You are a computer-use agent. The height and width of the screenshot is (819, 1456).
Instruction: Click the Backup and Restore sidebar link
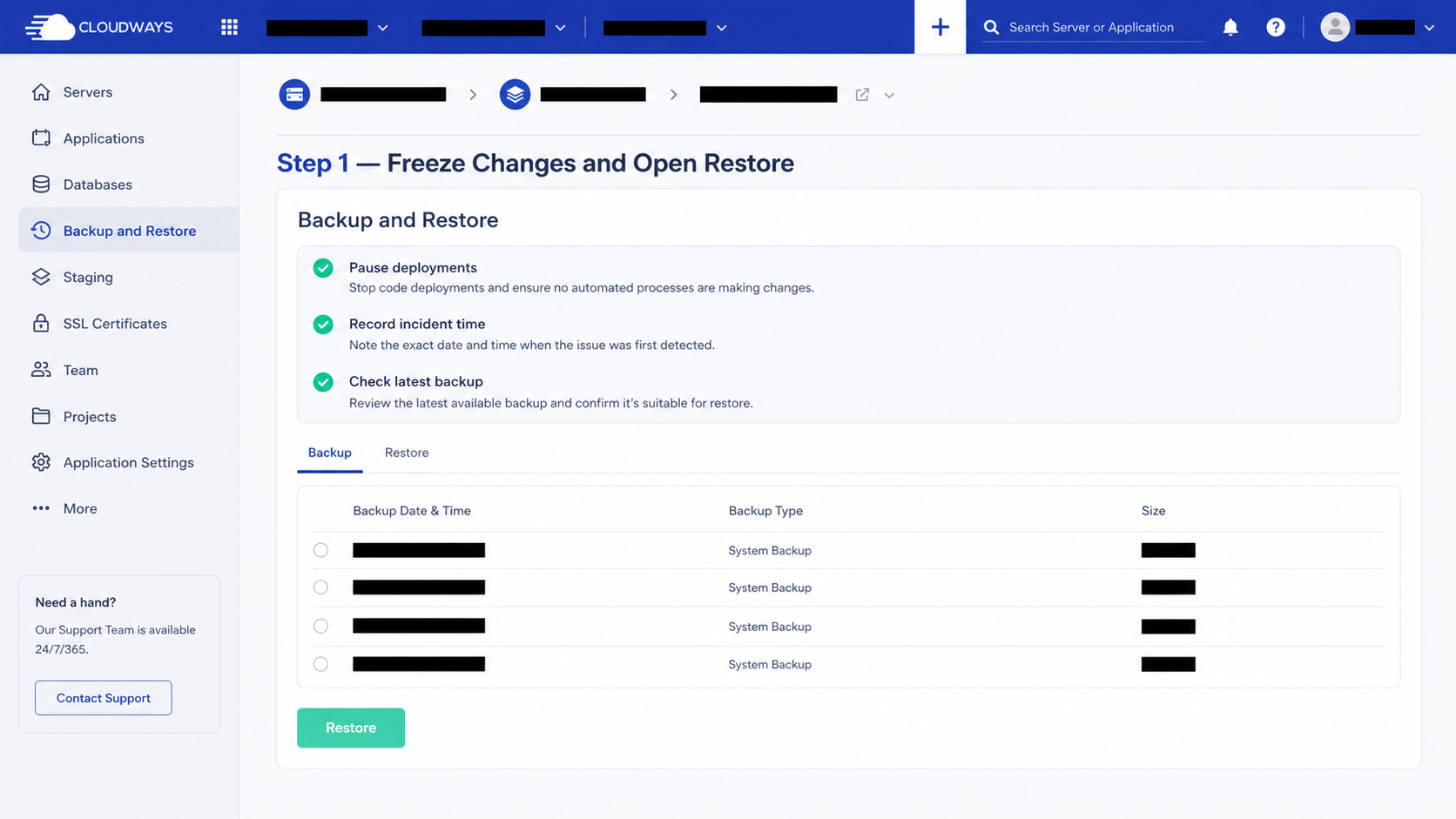click(x=128, y=230)
